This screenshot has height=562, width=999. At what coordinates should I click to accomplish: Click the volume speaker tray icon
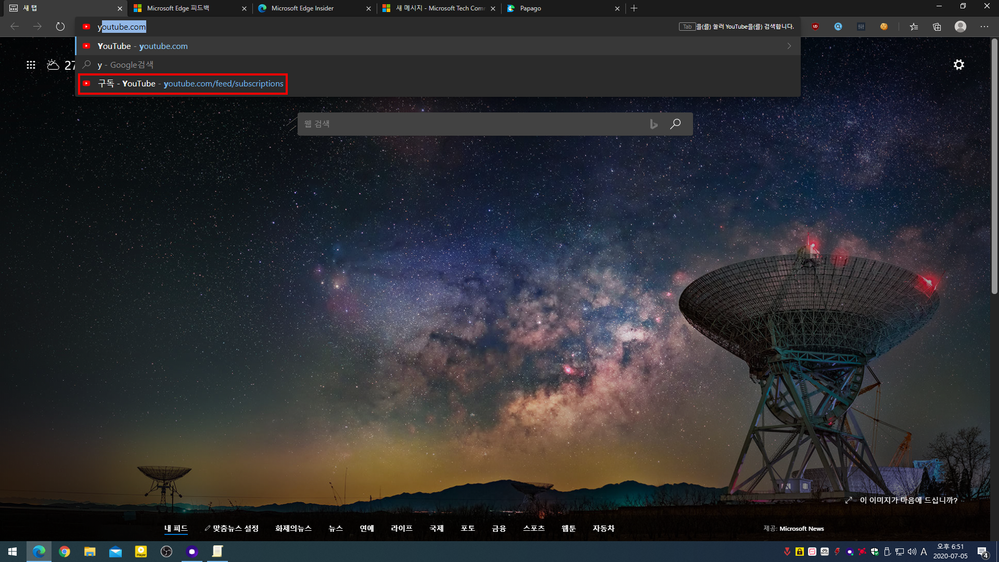click(x=912, y=552)
